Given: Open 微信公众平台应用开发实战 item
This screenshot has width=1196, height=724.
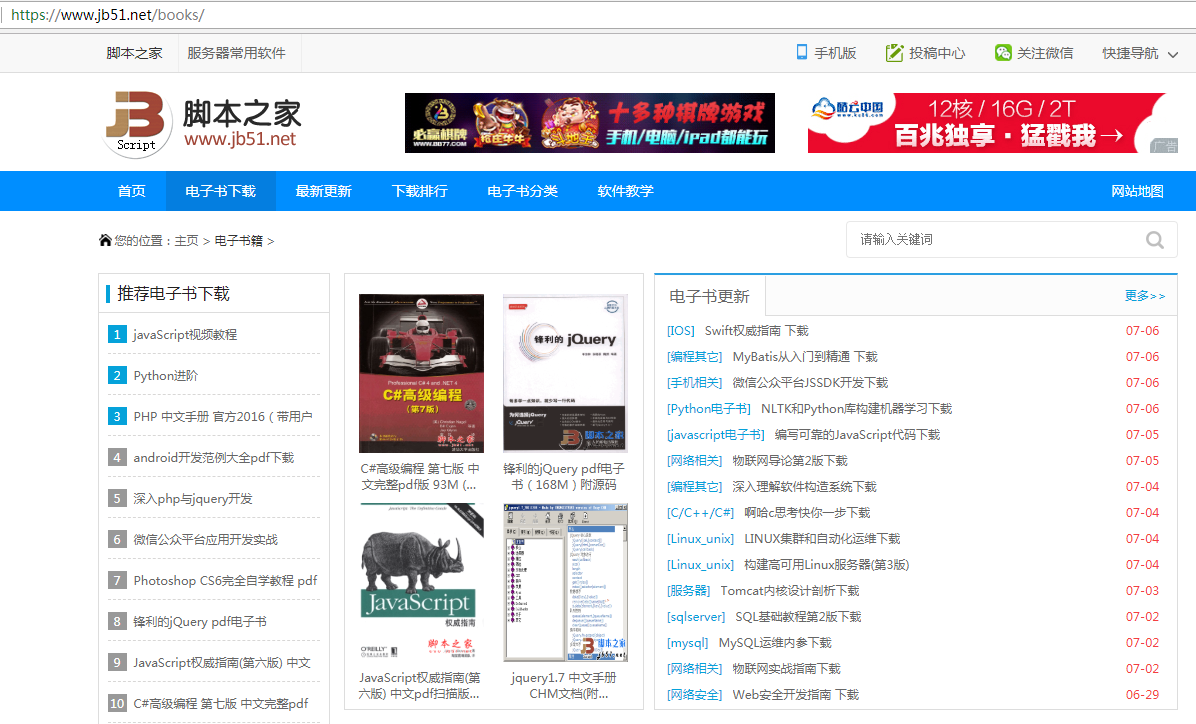Looking at the screenshot, I should point(205,539).
